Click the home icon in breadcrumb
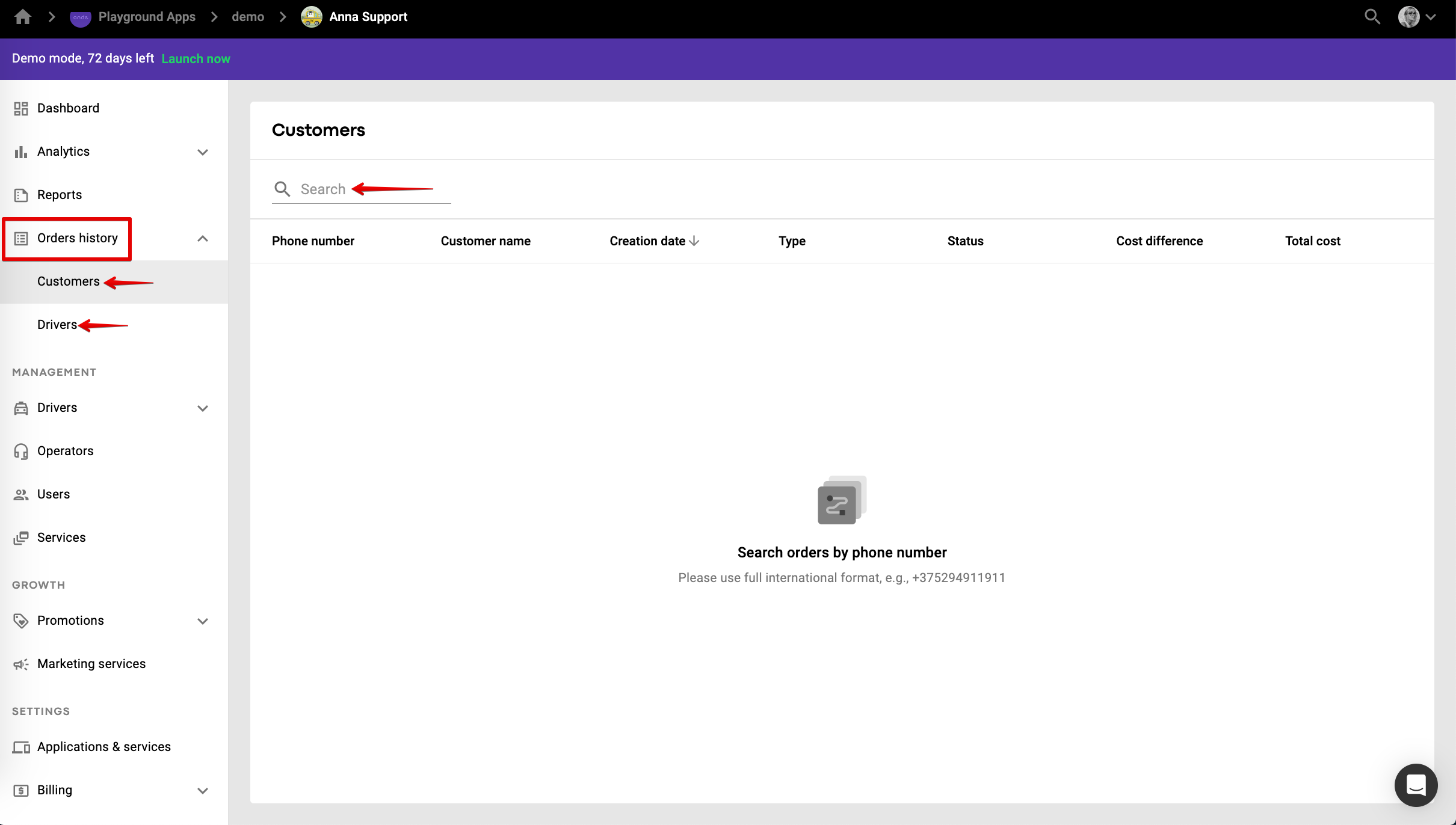The image size is (1456, 825). tap(23, 17)
